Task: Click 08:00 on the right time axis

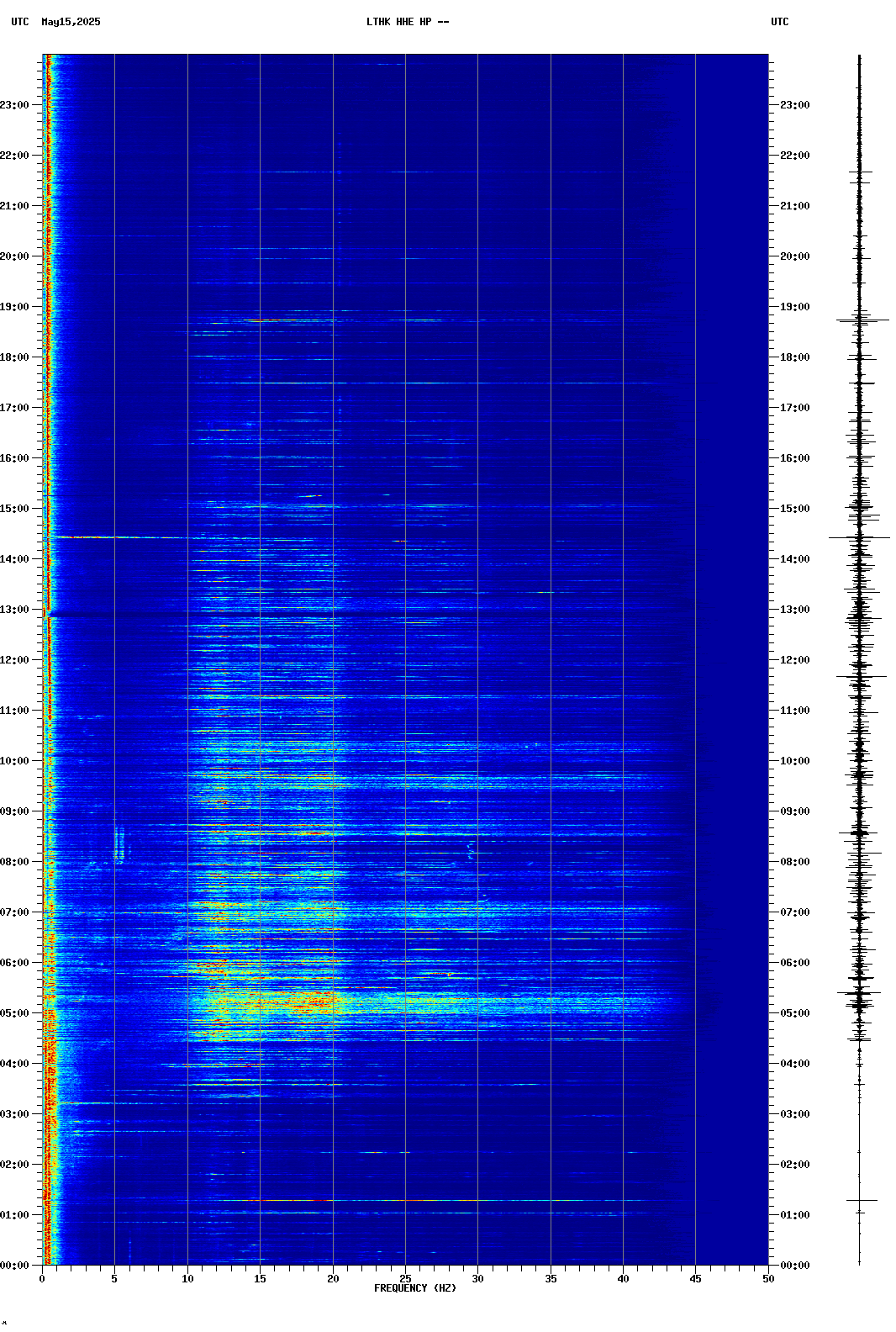Action: [795, 862]
